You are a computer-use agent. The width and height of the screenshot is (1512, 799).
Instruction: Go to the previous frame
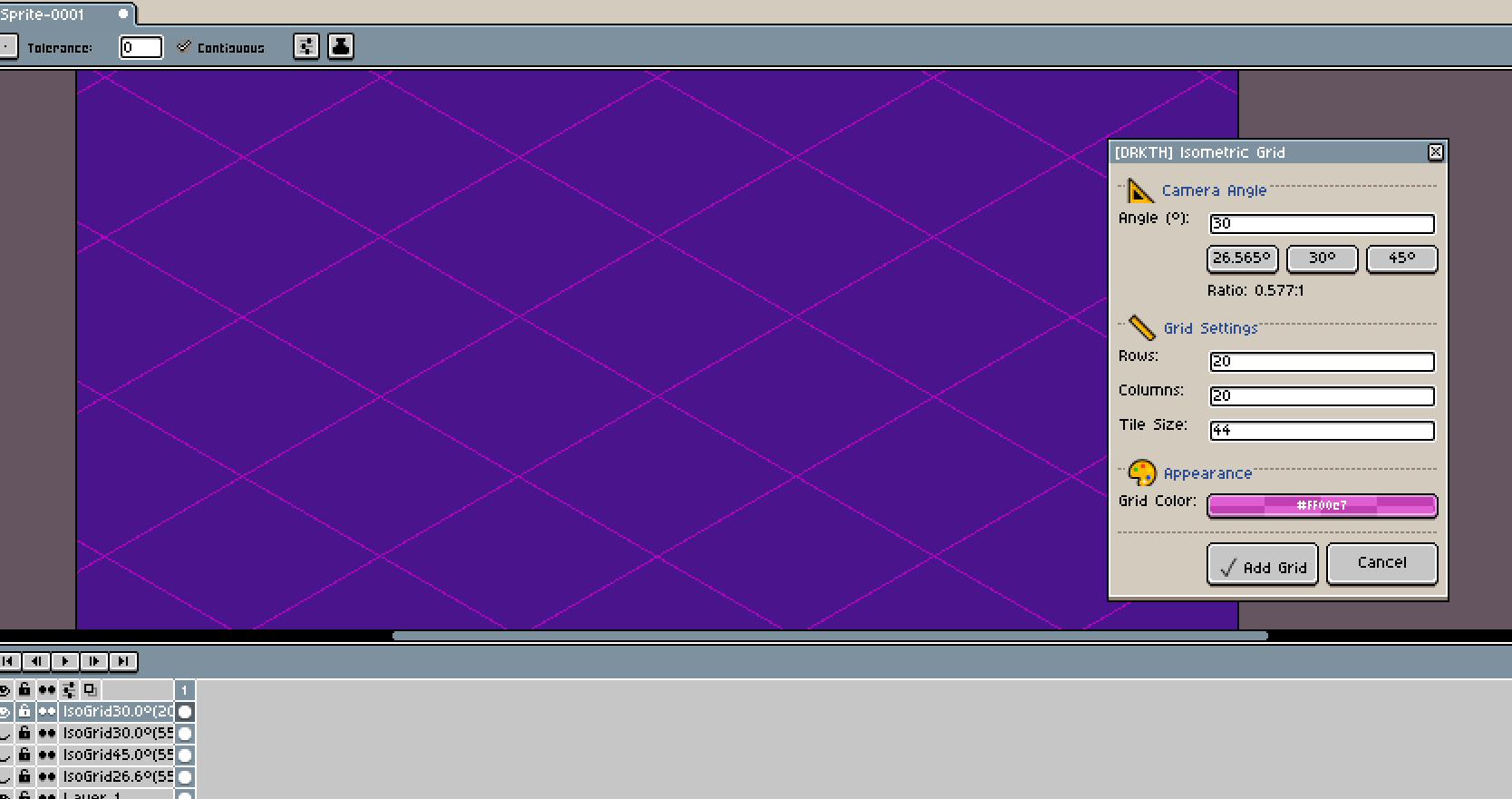36,661
